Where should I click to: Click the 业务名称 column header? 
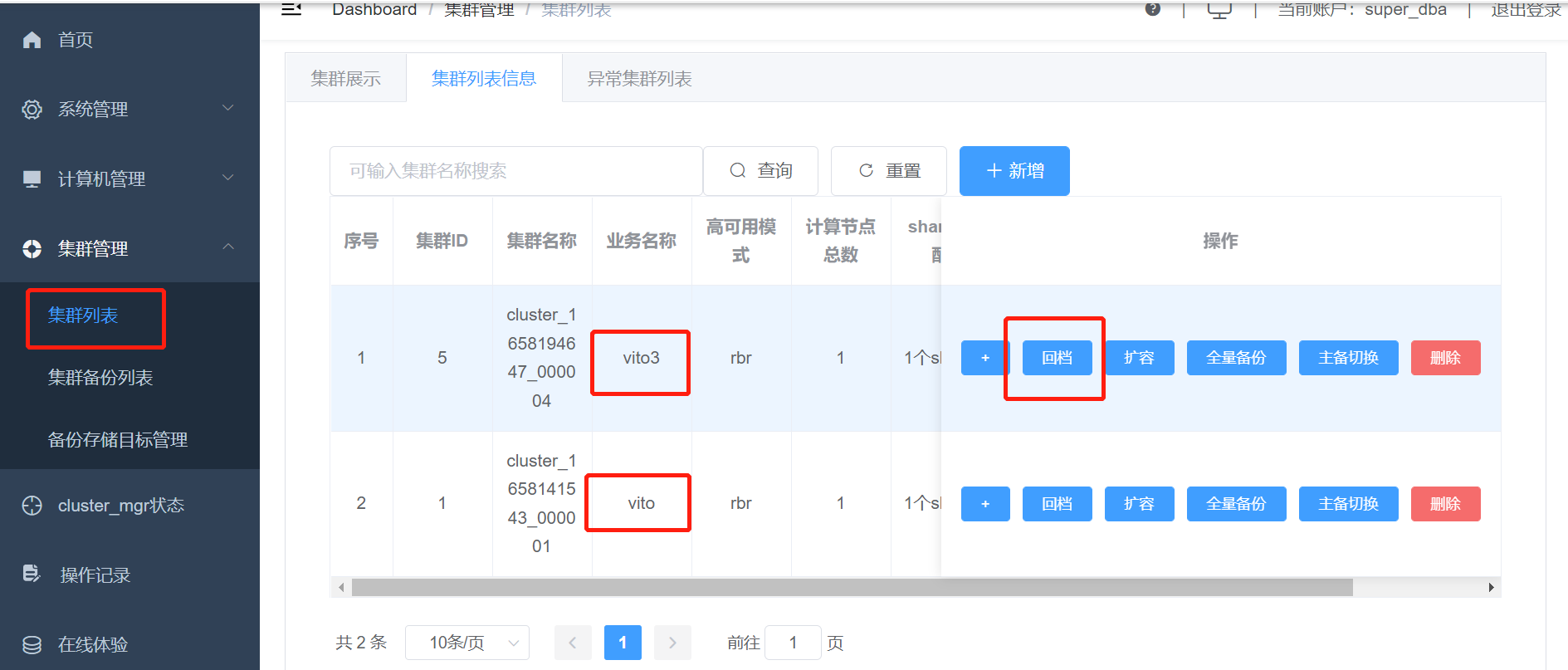641,241
